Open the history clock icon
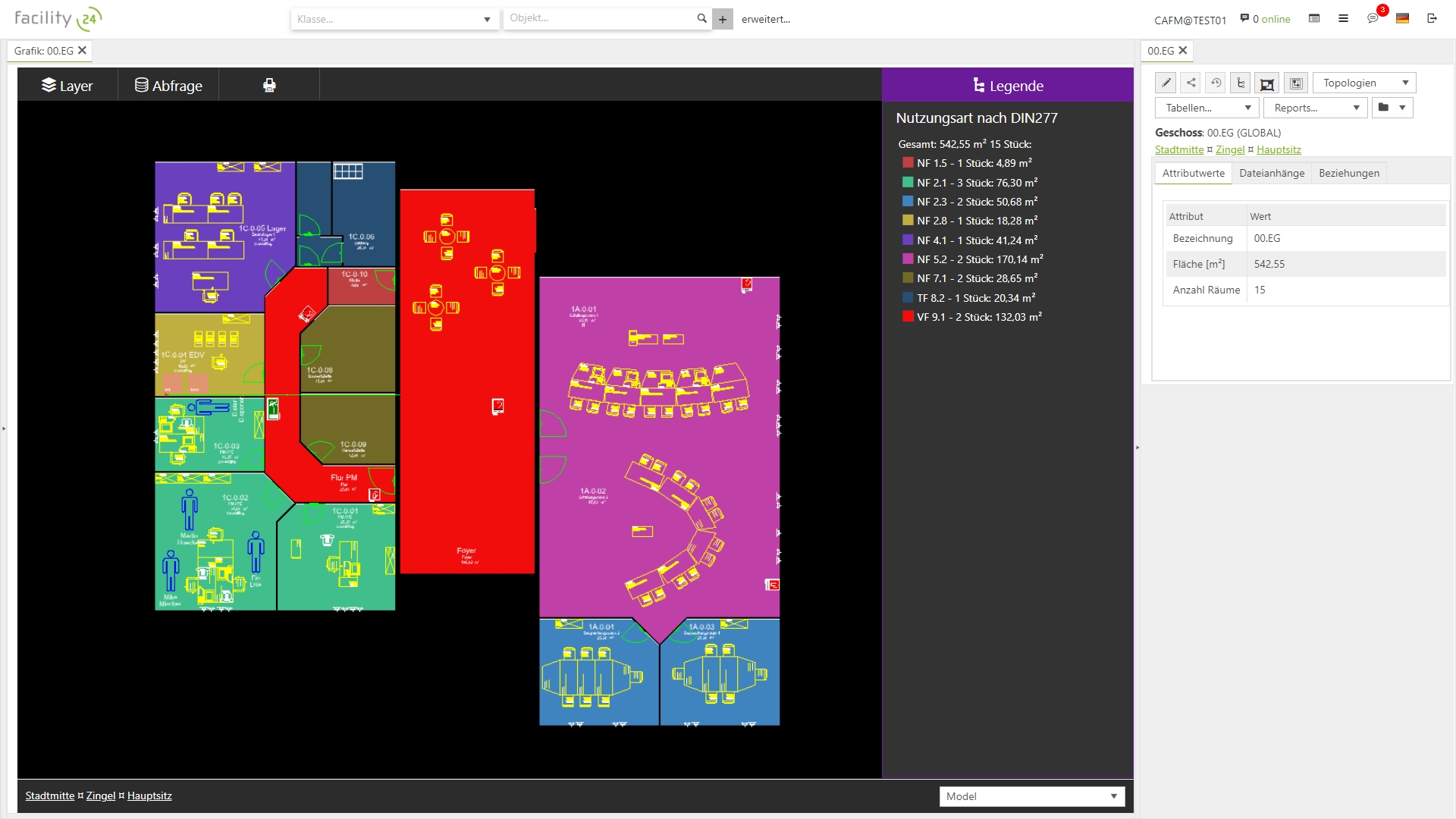Screen dimensions: 1456x819 [1216, 83]
